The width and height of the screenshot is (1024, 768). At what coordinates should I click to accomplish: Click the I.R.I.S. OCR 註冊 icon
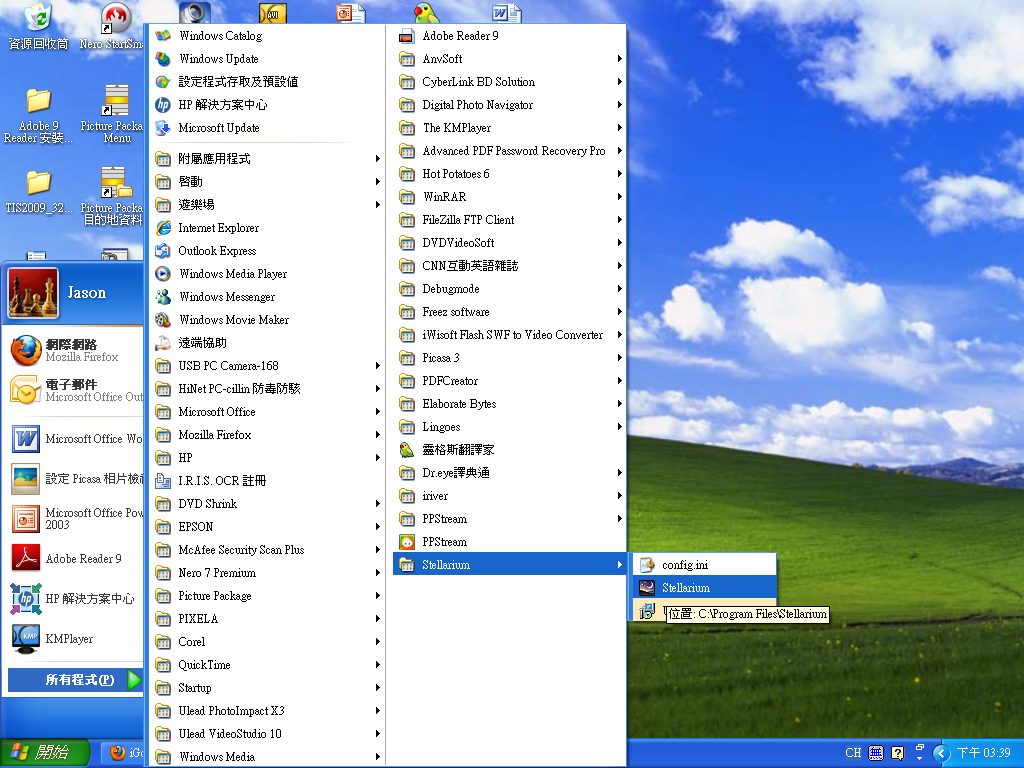click(x=163, y=481)
